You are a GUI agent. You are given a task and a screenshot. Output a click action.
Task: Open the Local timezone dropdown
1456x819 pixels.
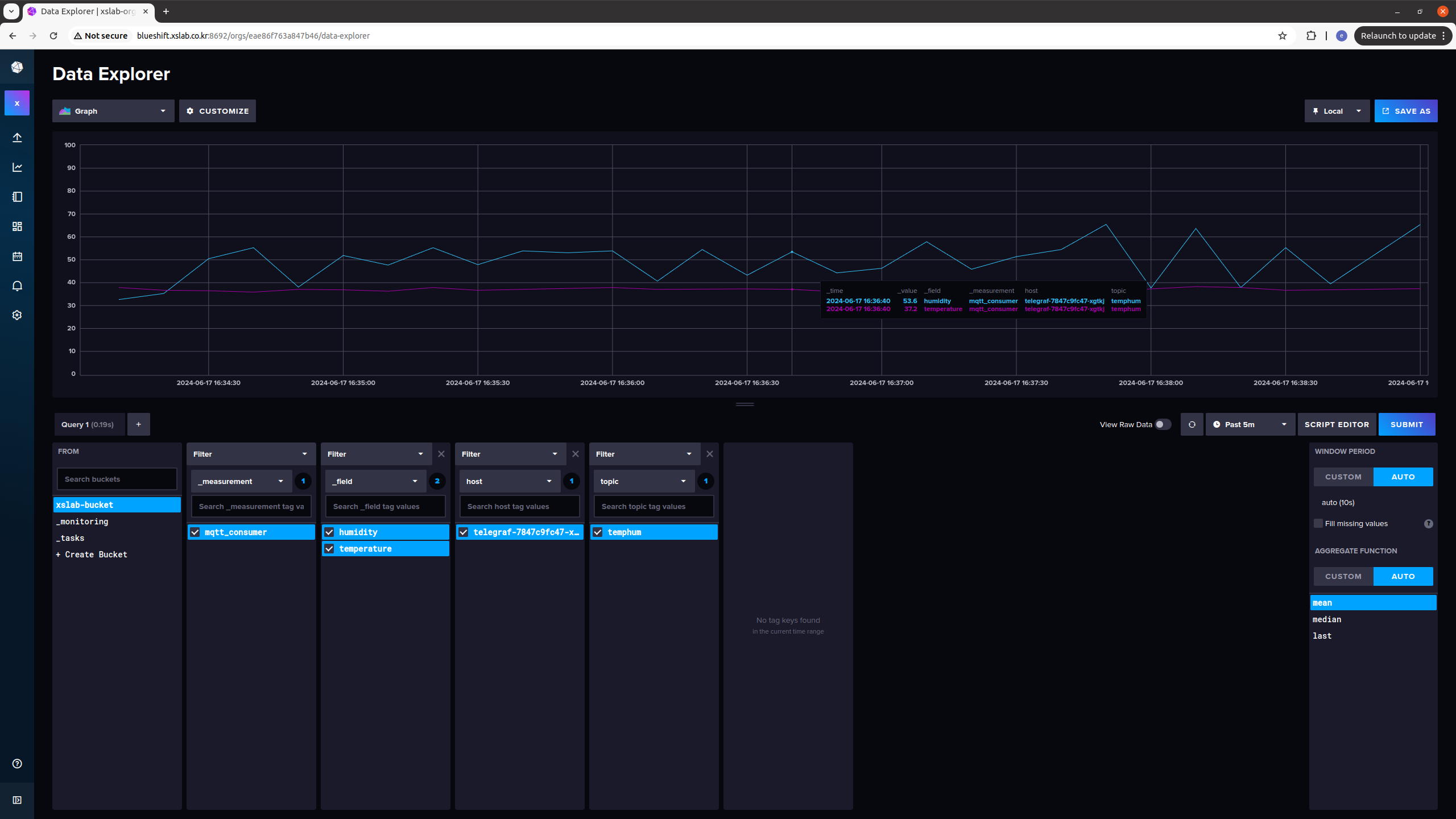point(1337,111)
